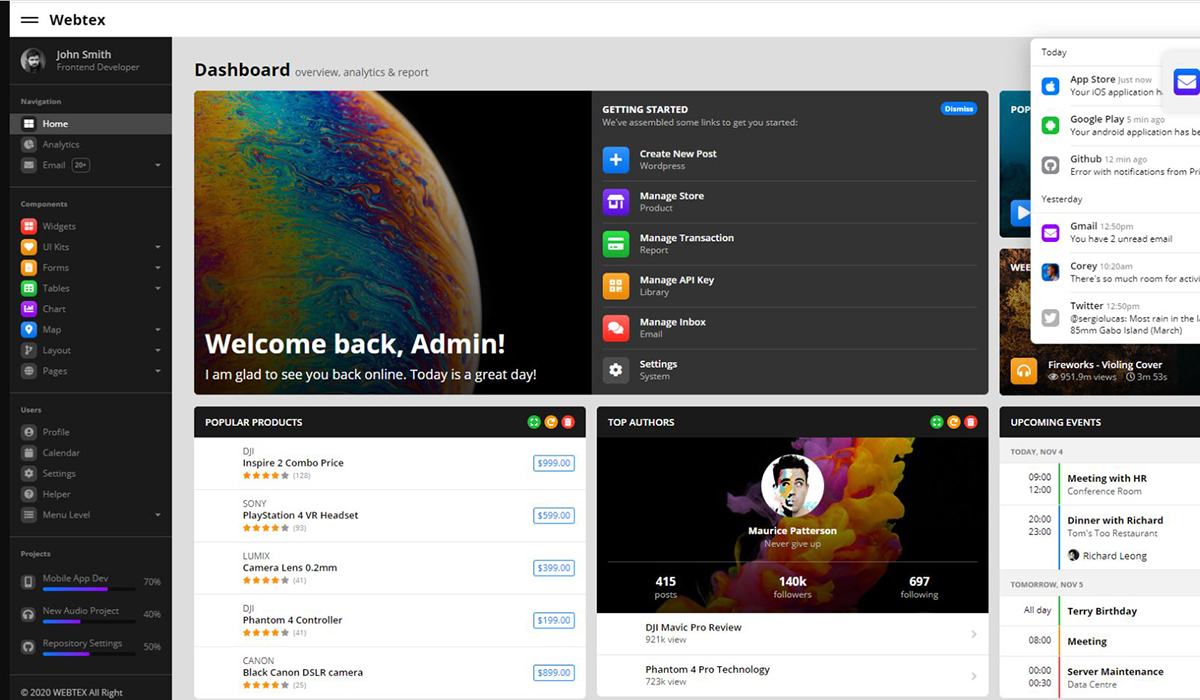Expand the Tables menu in sidebar
Screen dimensions: 1200x700
157,289
